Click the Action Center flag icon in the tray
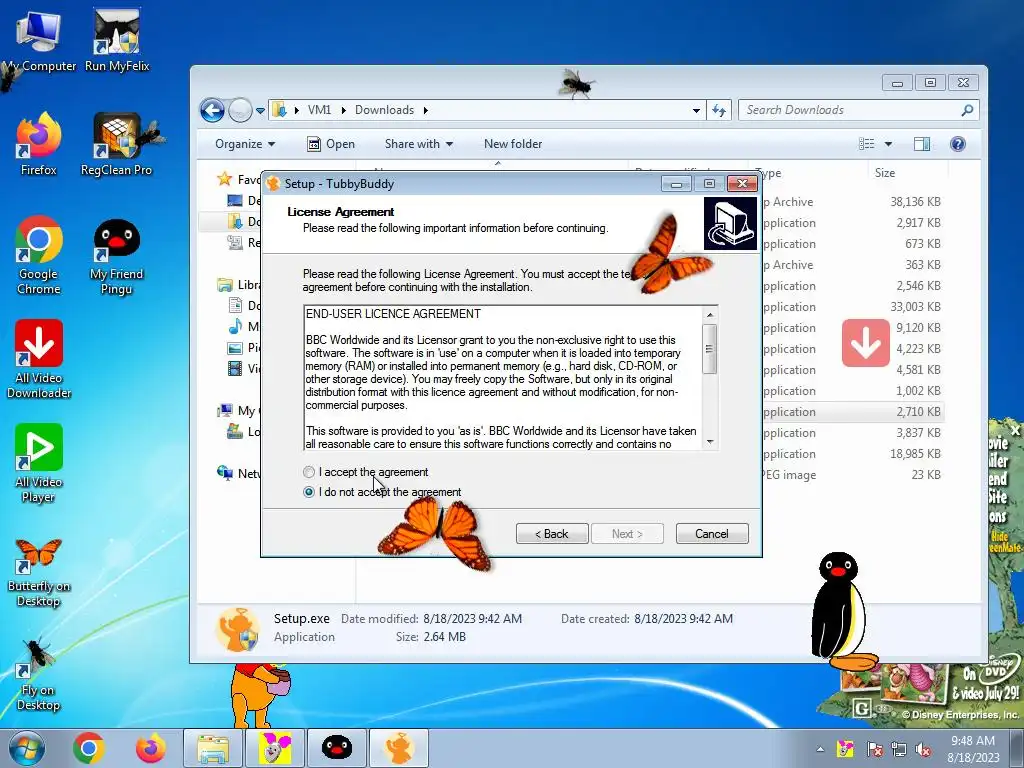Image resolution: width=1024 pixels, height=768 pixels. click(874, 749)
